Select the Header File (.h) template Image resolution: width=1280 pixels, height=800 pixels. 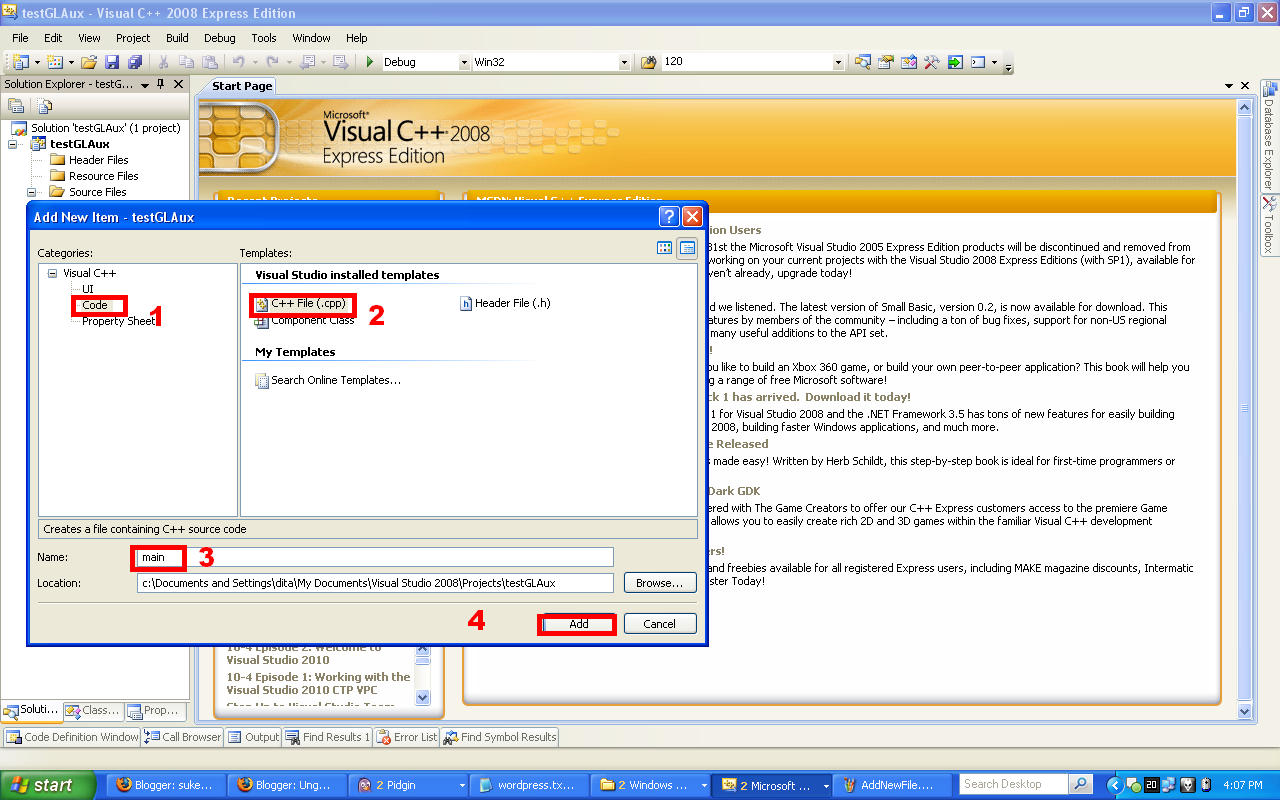tap(505, 303)
